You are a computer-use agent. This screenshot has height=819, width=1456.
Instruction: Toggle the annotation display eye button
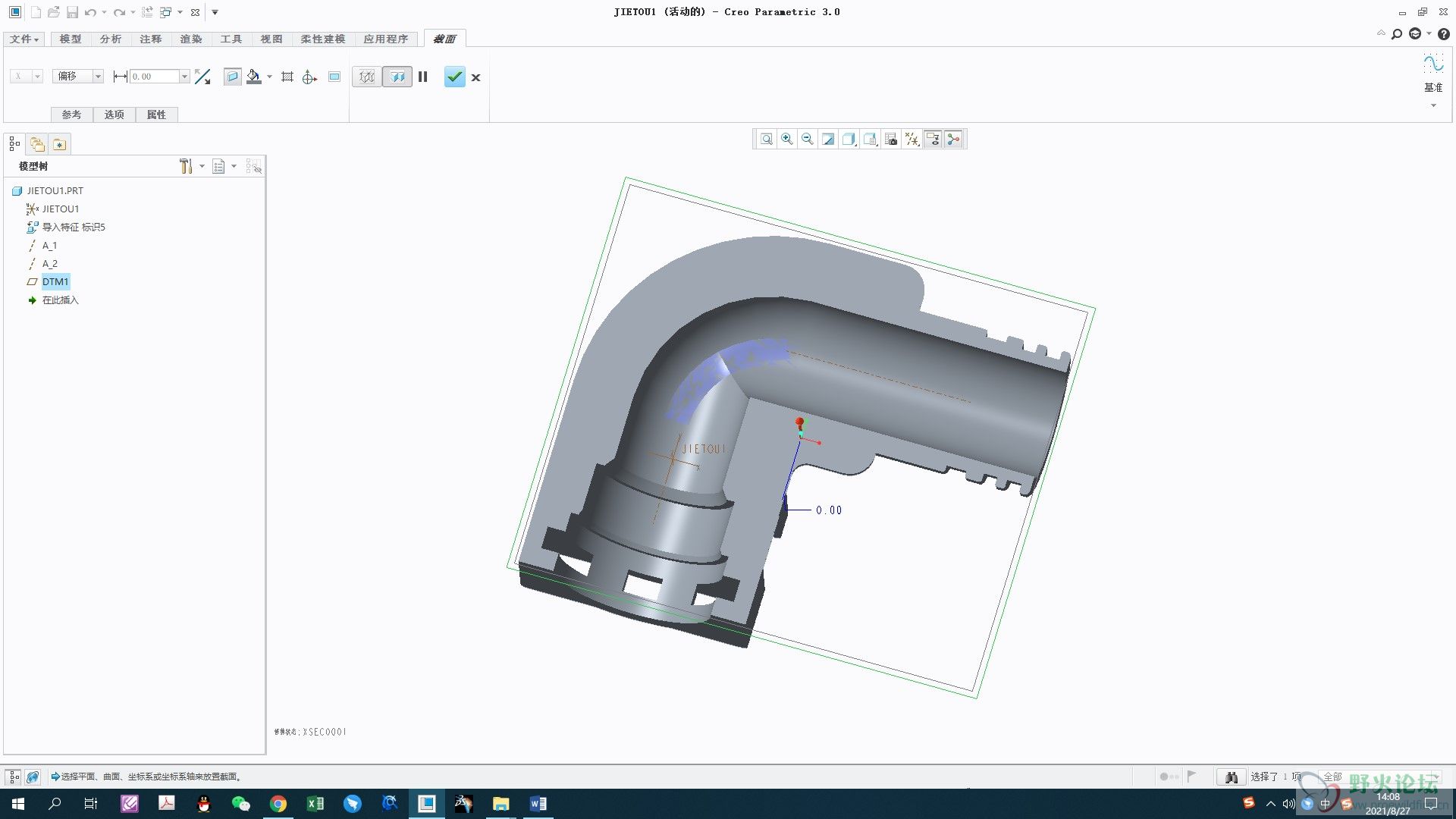933,139
